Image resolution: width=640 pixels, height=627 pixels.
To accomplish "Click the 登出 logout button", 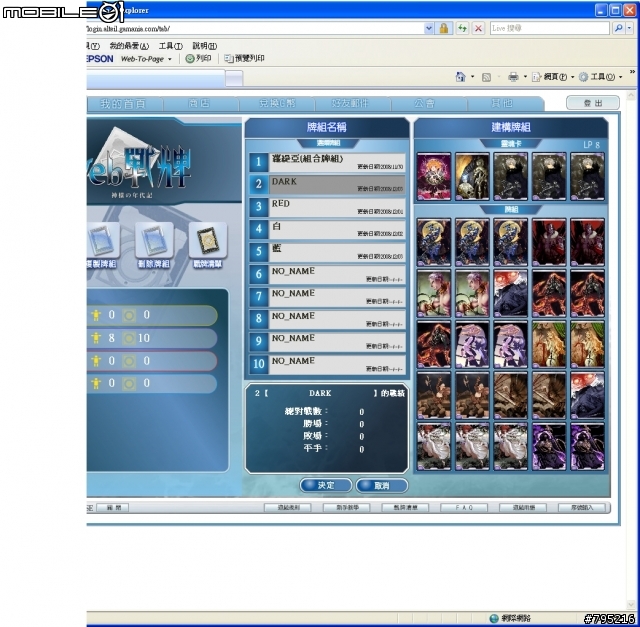I will (x=593, y=103).
